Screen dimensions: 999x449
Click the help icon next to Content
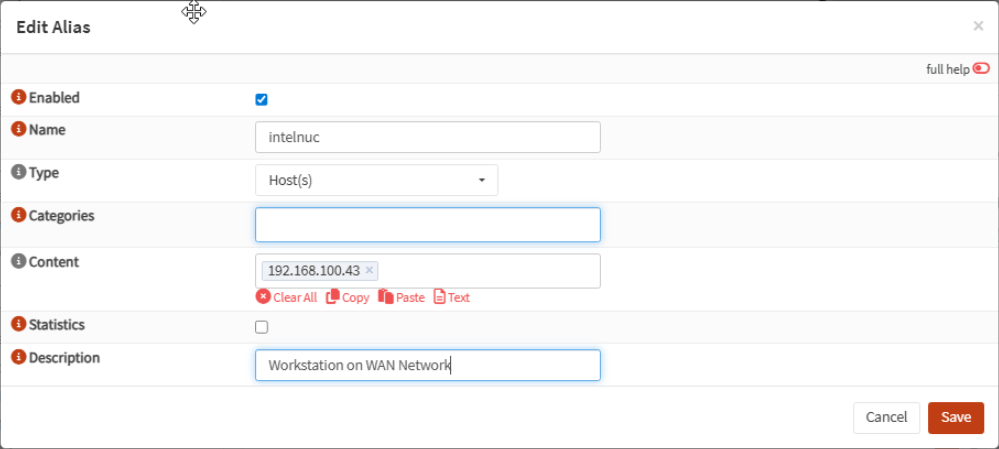[18, 262]
